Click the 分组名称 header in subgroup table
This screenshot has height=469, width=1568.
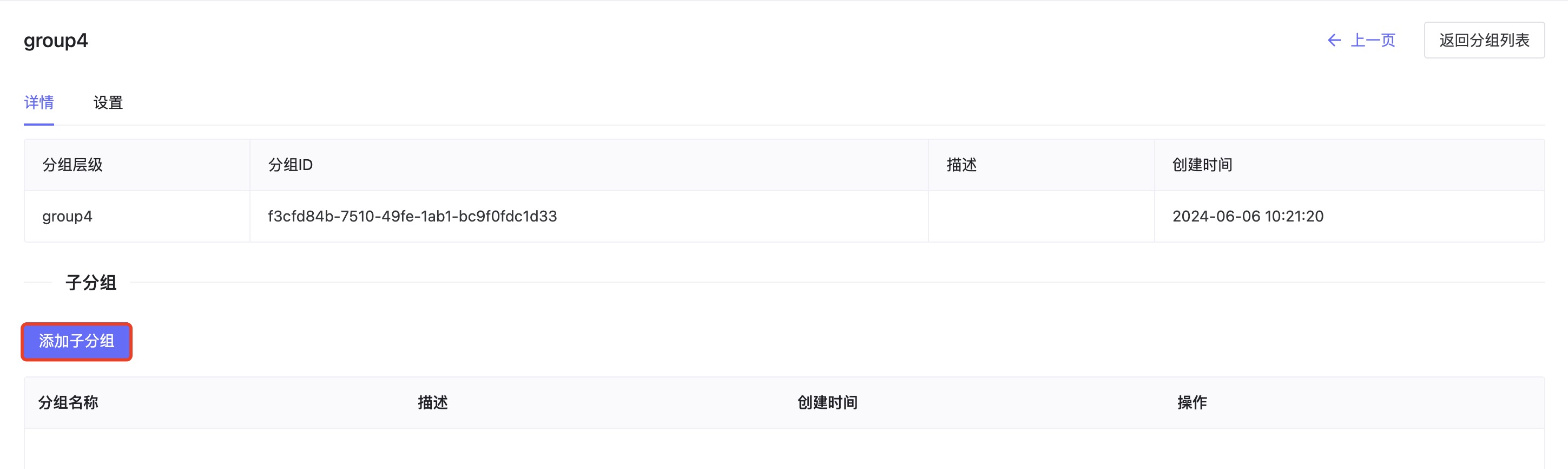(68, 402)
